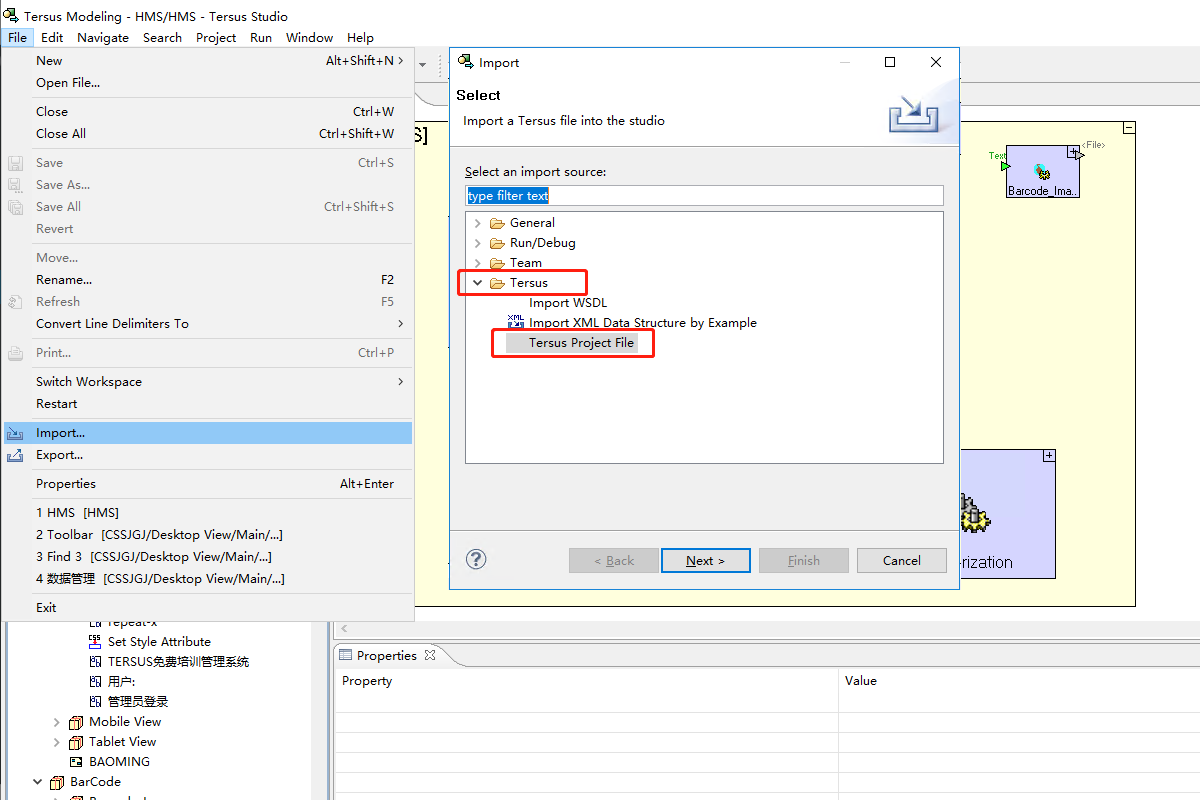Viewport: 1200px width, 800px height.
Task: Click the icon next to TERSUS免费培训管理系统
Action: 95,661
